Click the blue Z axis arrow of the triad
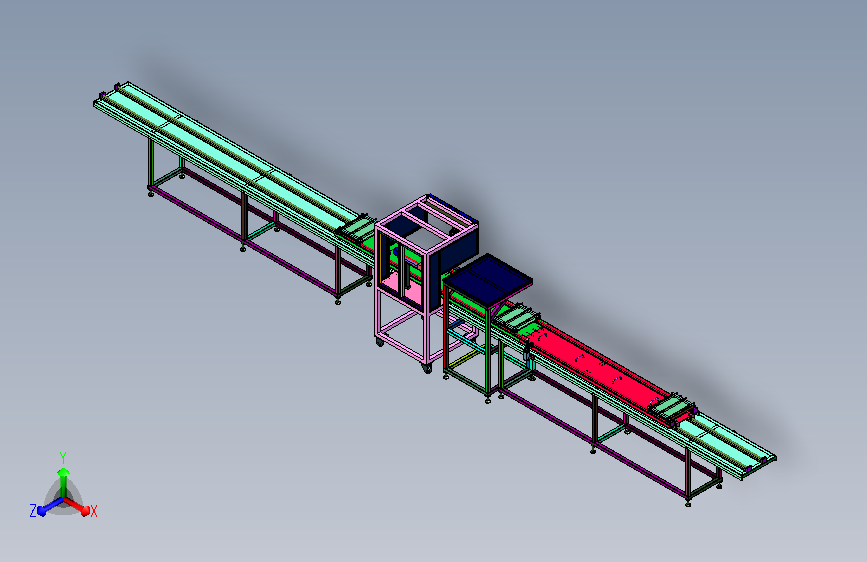867x562 pixels. point(48,507)
